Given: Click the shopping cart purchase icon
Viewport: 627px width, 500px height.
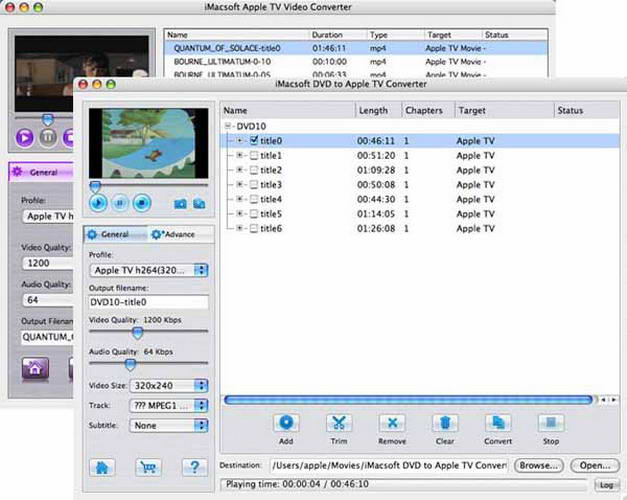Looking at the screenshot, I should point(148,467).
